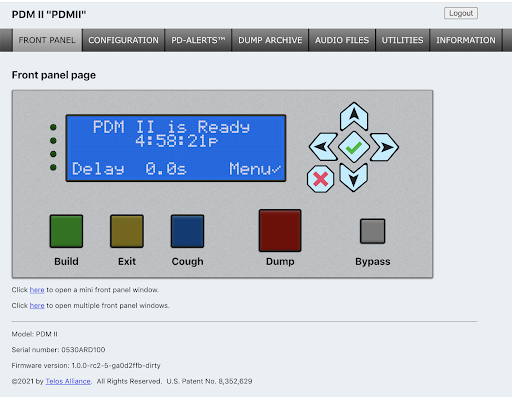Click the red X cancel button
The width and height of the screenshot is (512, 397).
pyautogui.click(x=320, y=179)
